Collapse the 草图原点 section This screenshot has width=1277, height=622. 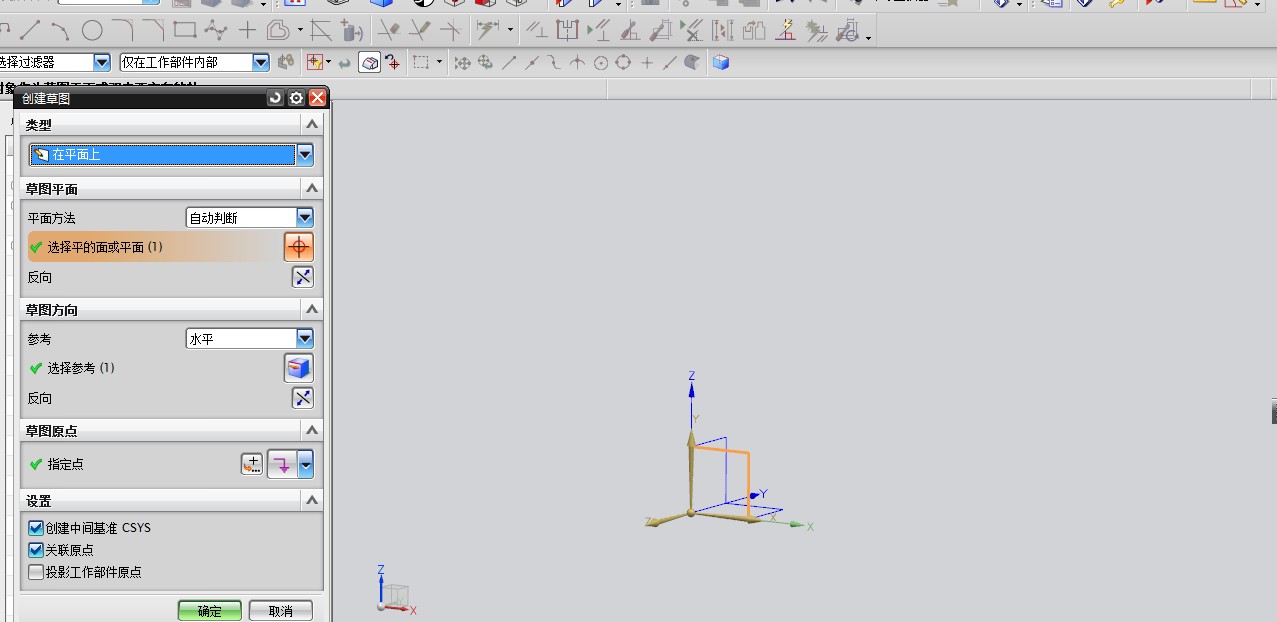312,431
